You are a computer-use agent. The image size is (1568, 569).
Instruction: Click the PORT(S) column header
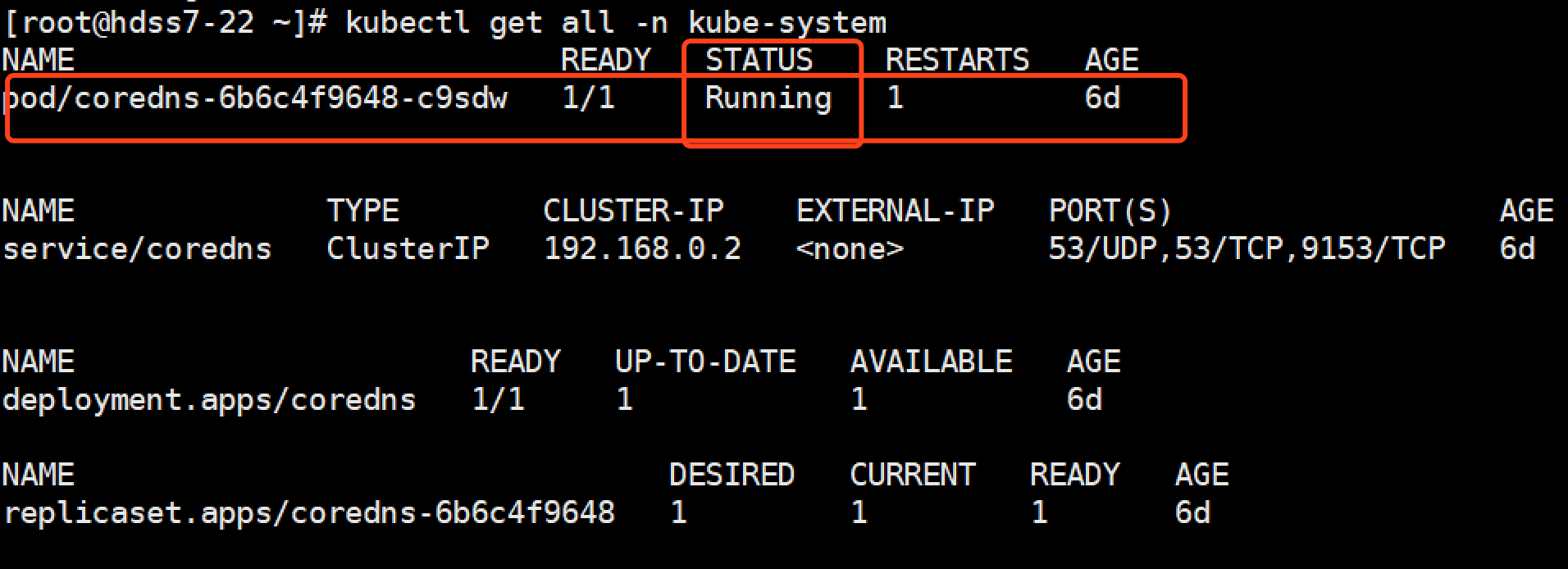(x=1110, y=211)
